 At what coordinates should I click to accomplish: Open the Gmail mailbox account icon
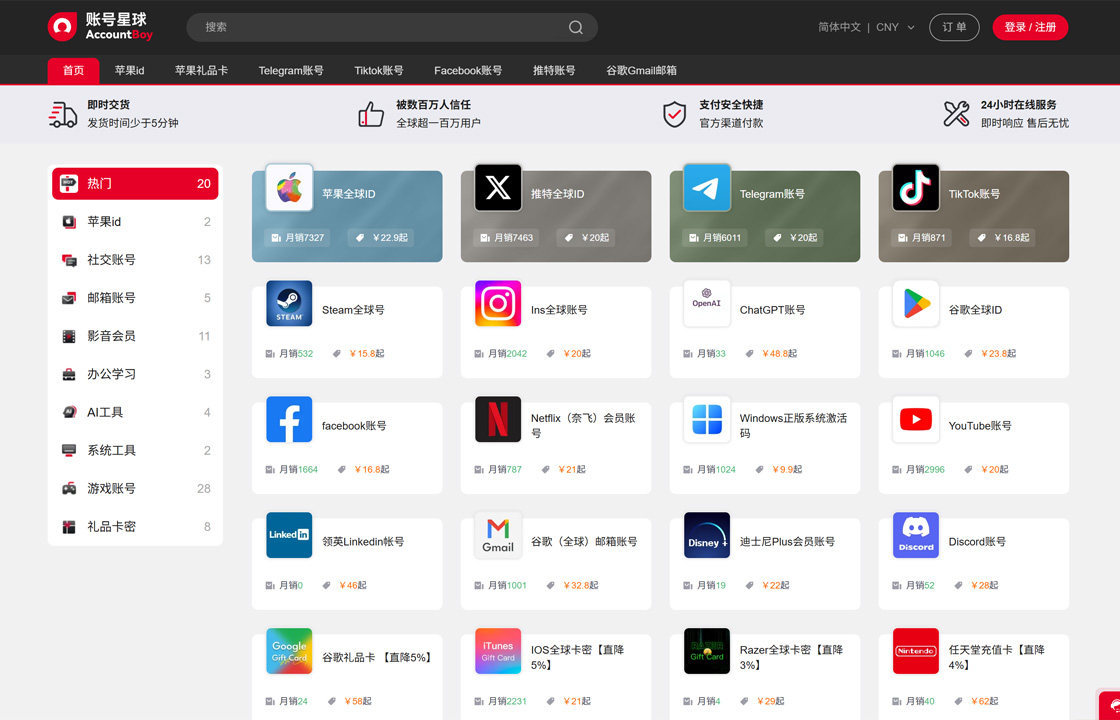pos(498,535)
